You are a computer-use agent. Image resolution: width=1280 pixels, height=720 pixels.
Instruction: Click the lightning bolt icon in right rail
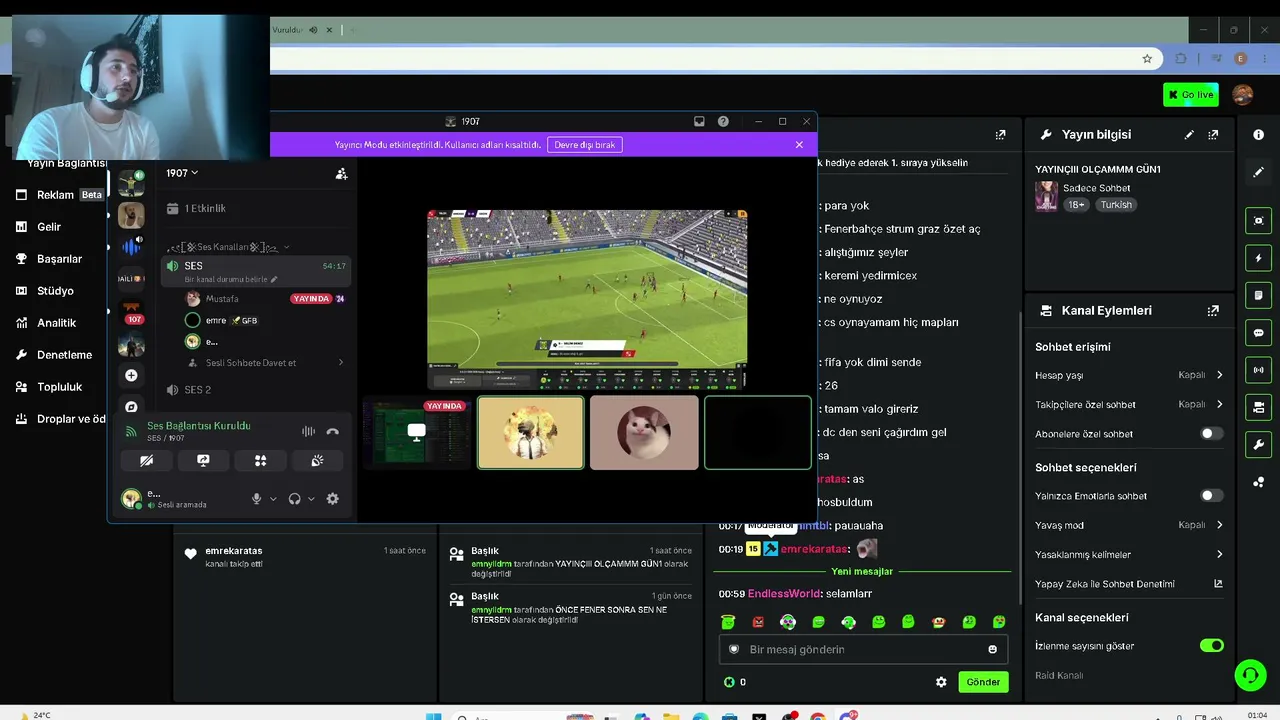tap(1258, 258)
